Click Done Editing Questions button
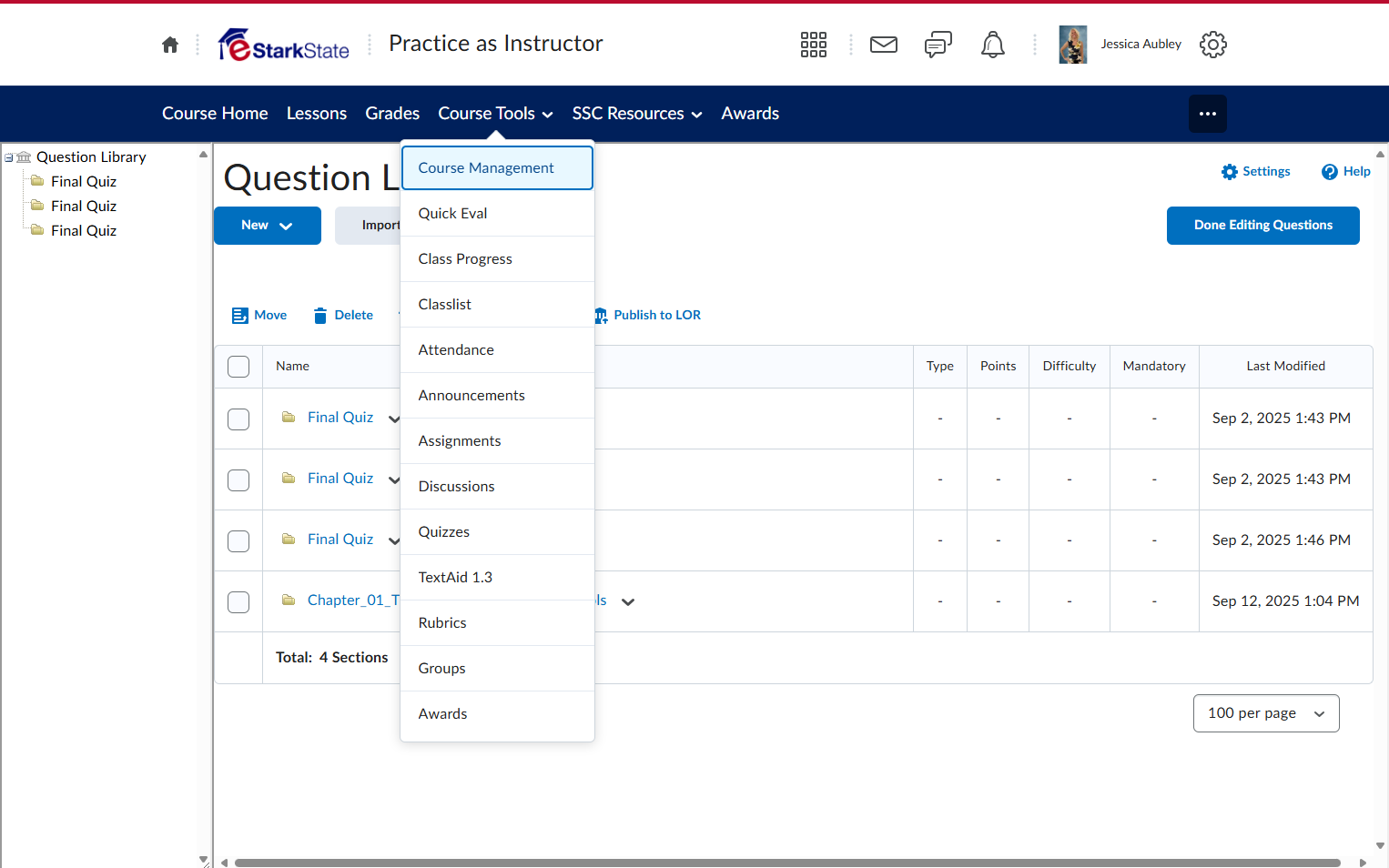 click(x=1263, y=226)
